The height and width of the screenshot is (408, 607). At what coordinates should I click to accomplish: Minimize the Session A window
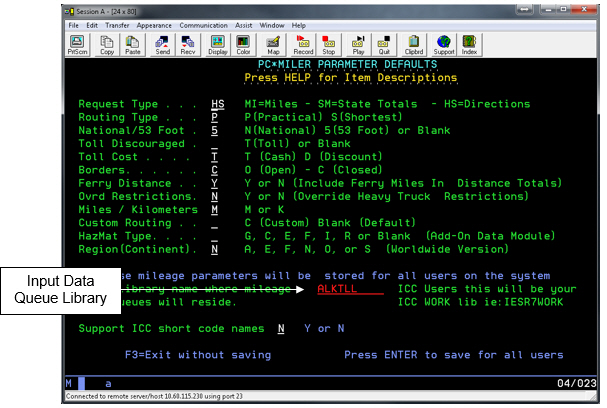click(548, 9)
